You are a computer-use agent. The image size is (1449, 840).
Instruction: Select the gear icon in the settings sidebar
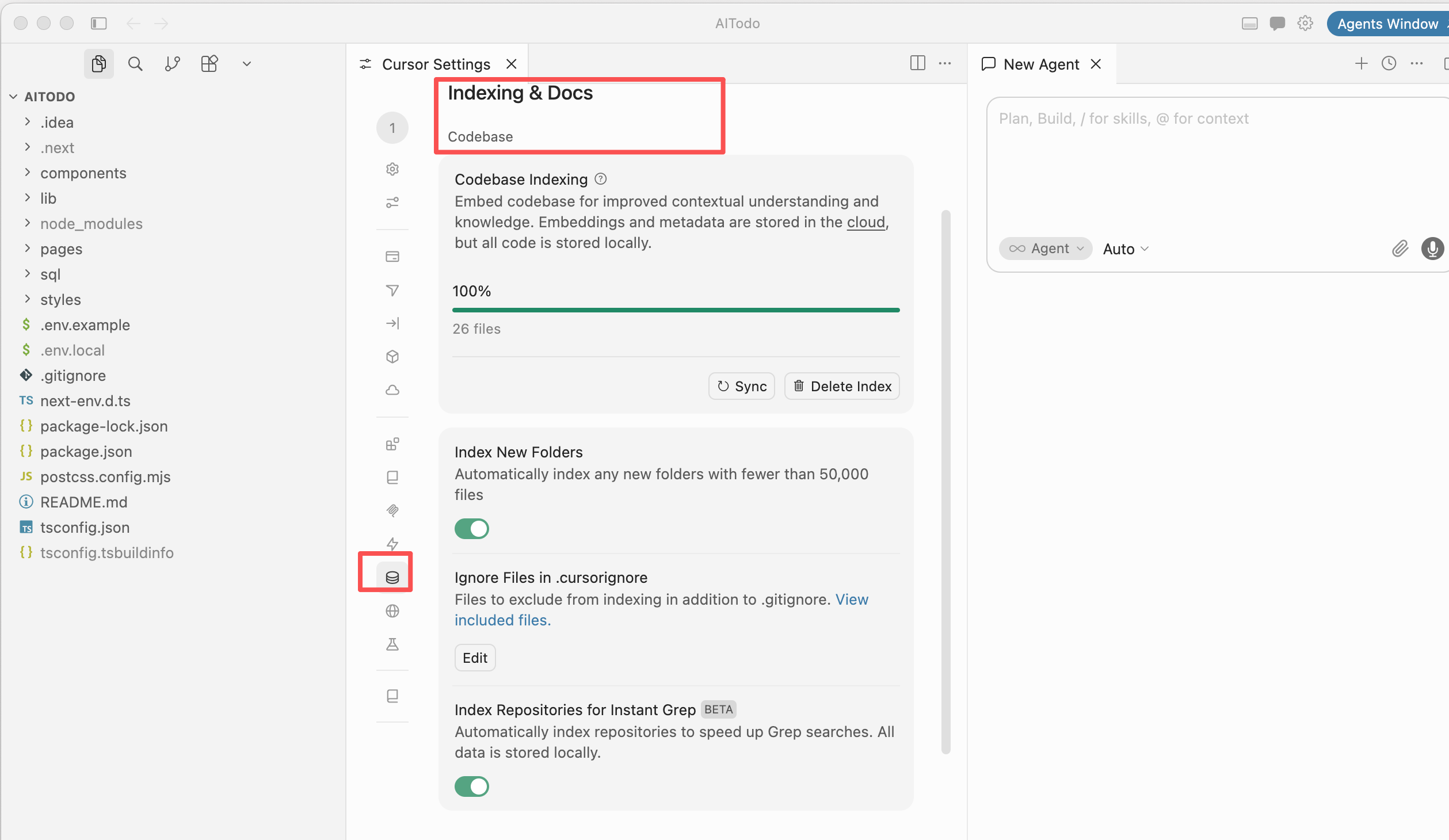392,169
